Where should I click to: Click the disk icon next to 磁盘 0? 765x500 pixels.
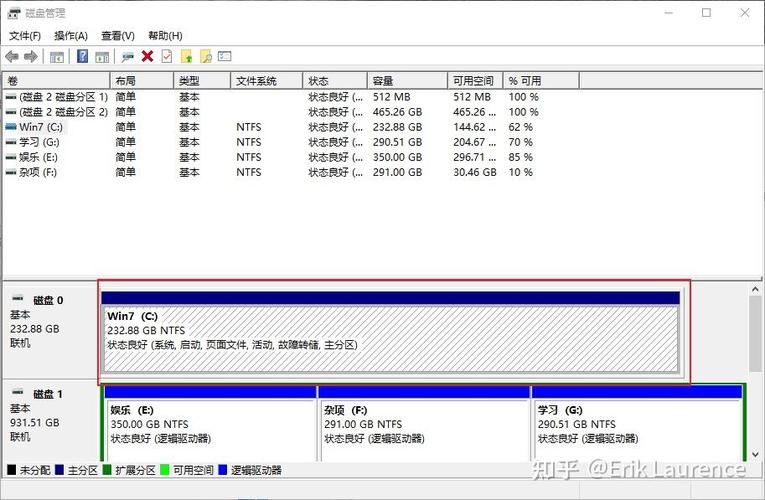point(18,298)
